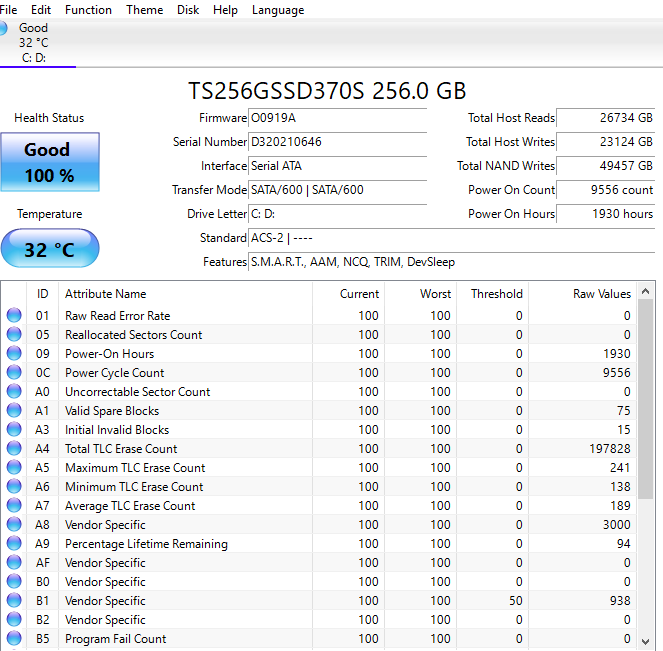The height and width of the screenshot is (651, 663).
Task: Click raw value 3000 in A8 row
Action: click(616, 525)
